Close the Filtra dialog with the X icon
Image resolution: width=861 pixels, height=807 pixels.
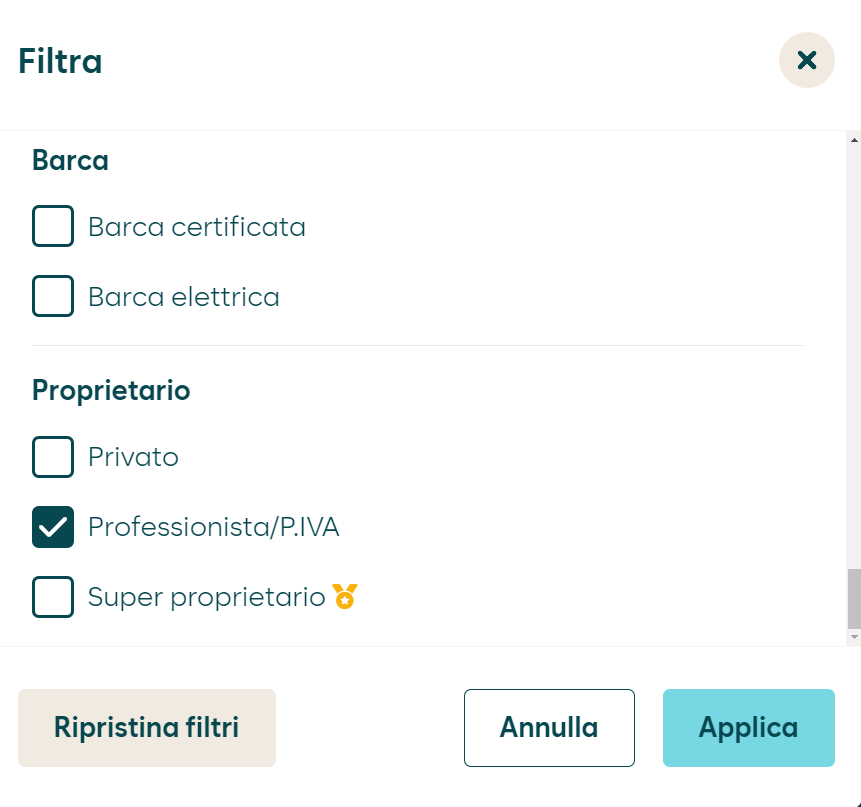(x=807, y=60)
